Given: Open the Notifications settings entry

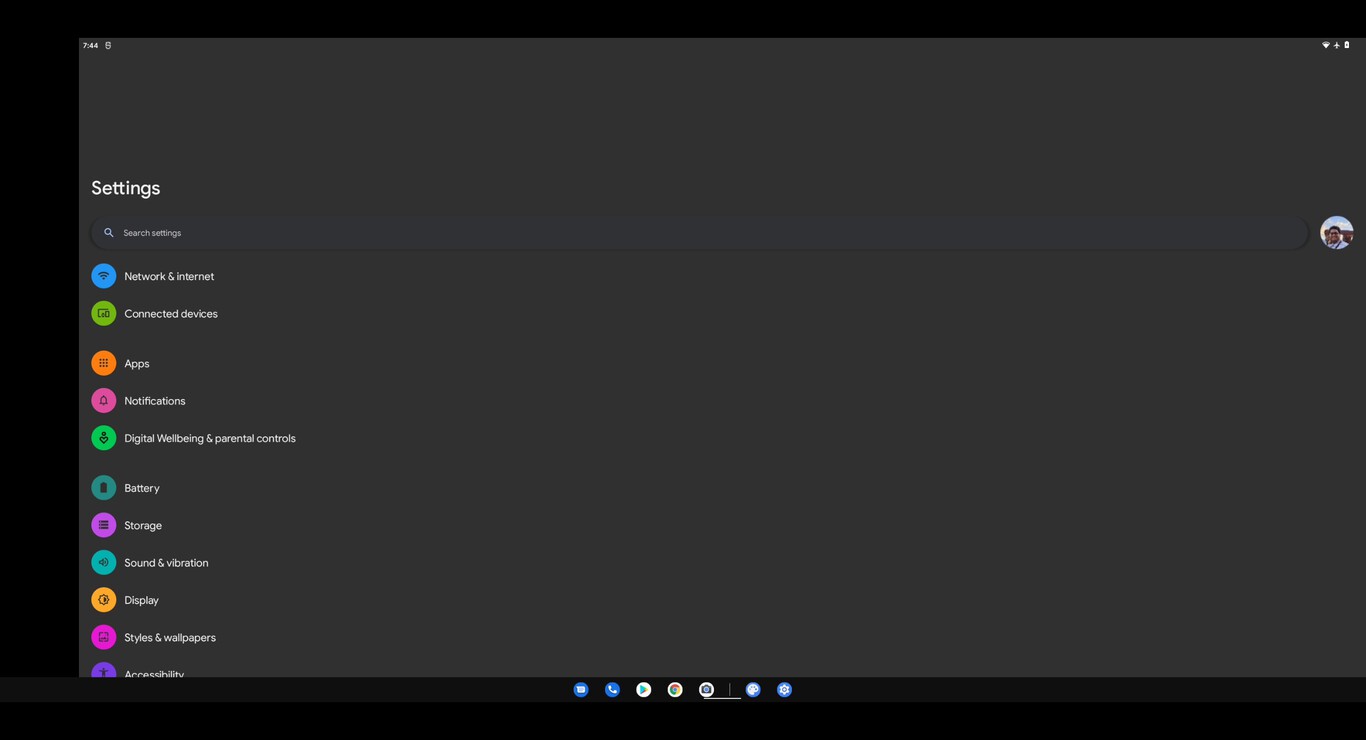Looking at the screenshot, I should click(x=155, y=400).
